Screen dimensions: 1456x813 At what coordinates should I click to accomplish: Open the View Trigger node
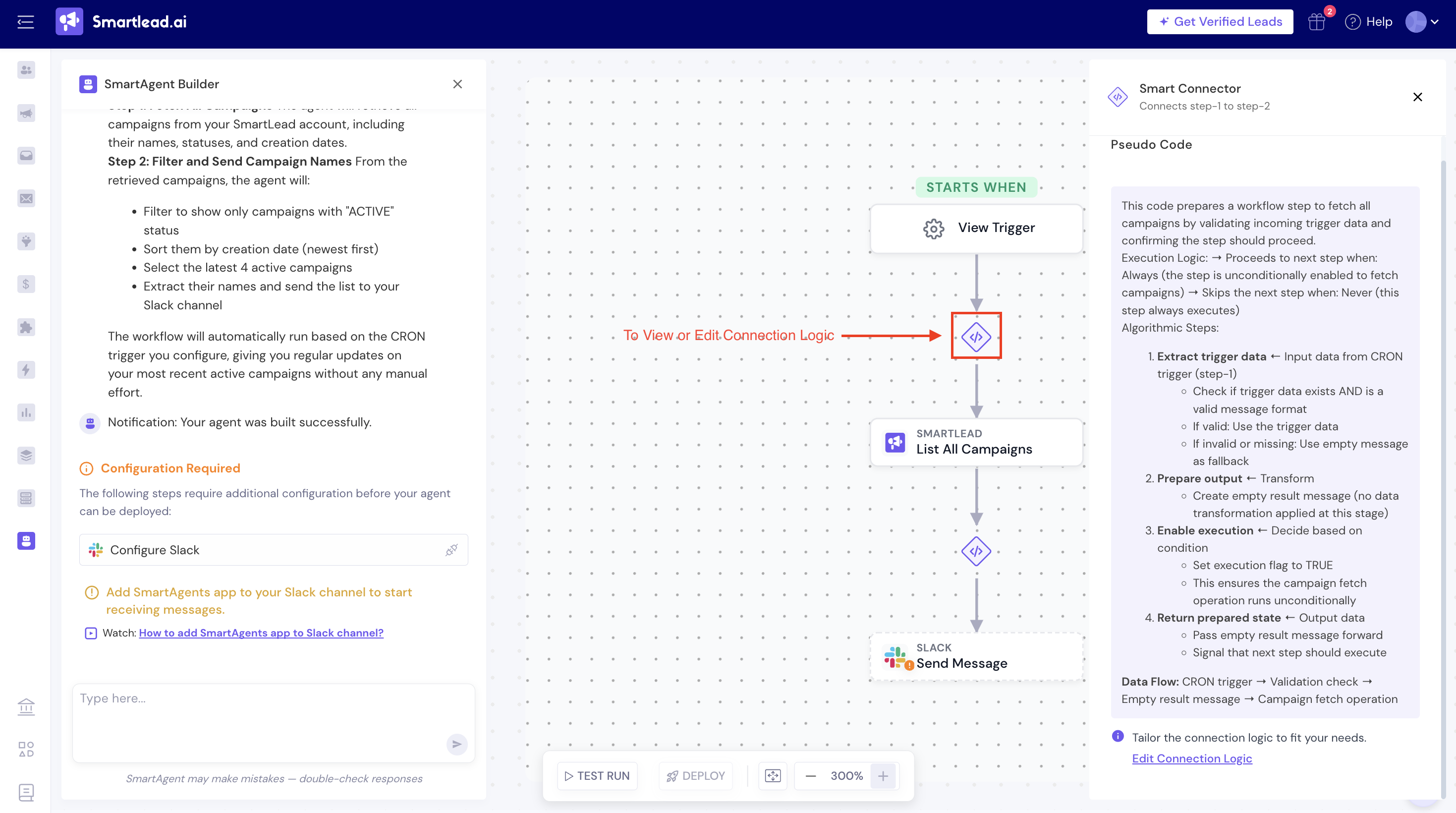pos(976,229)
